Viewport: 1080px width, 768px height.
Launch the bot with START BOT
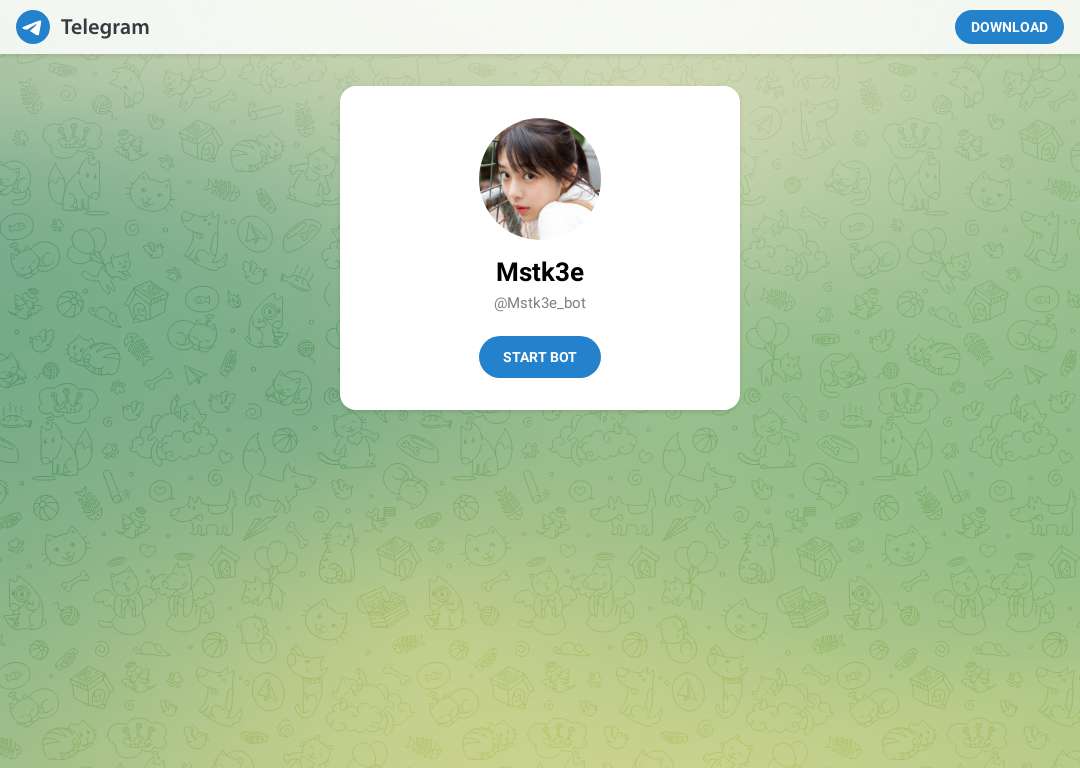pyautogui.click(x=539, y=357)
